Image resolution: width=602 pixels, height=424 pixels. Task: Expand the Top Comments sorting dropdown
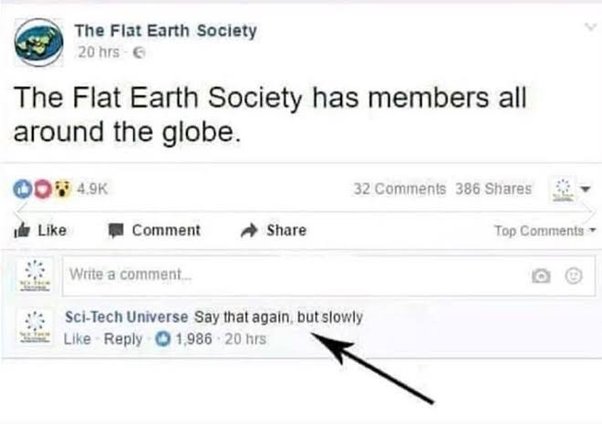point(545,230)
